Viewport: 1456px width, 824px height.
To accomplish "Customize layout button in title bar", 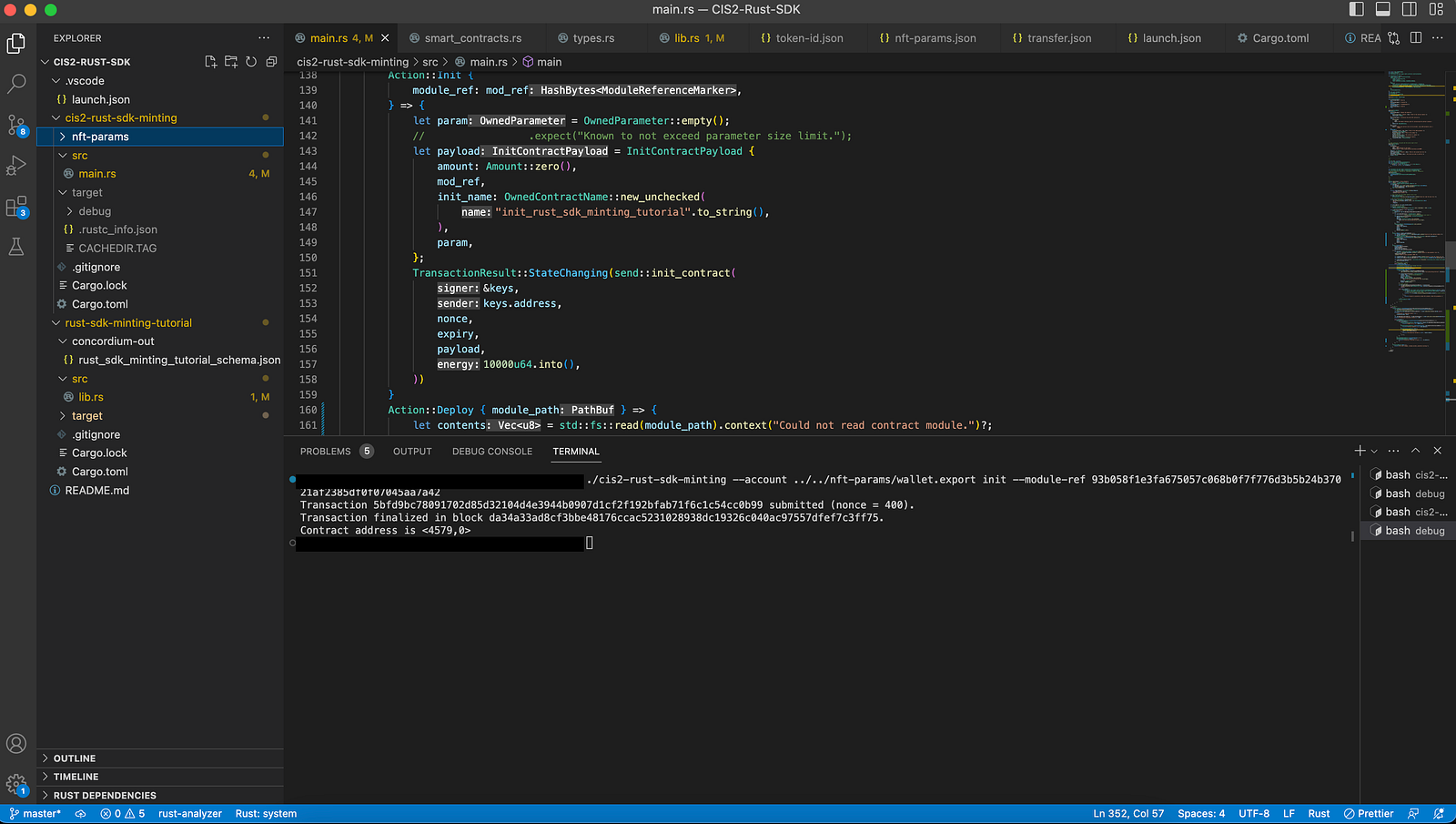I will (x=1436, y=9).
